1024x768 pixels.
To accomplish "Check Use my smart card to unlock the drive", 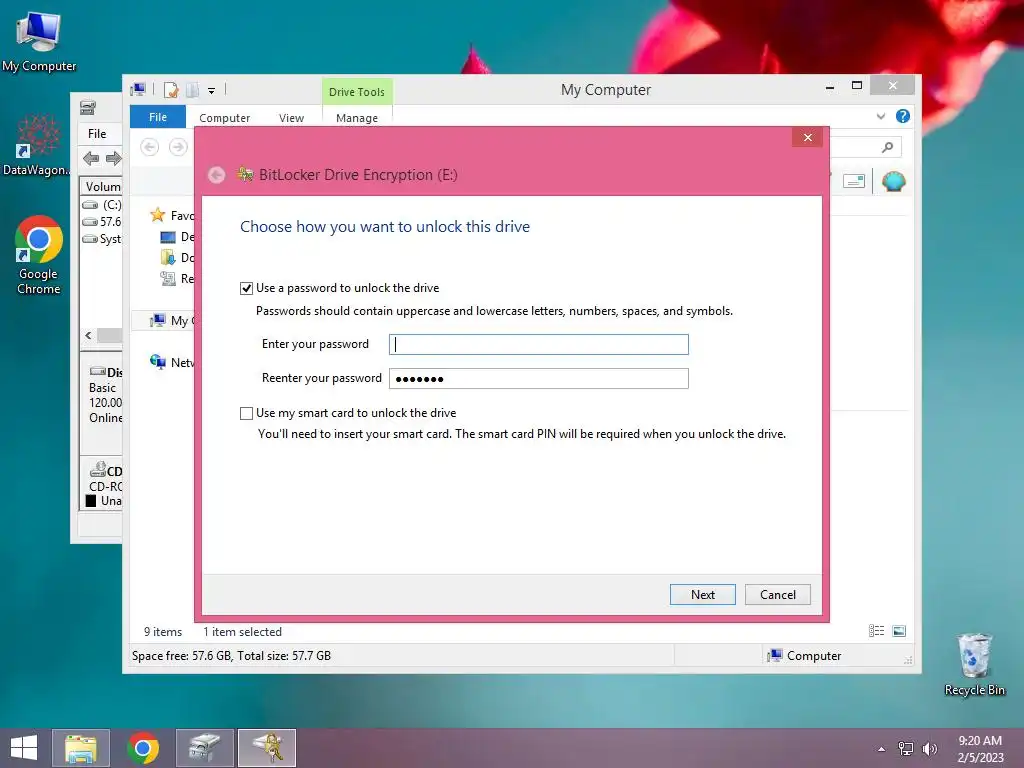I will click(246, 413).
